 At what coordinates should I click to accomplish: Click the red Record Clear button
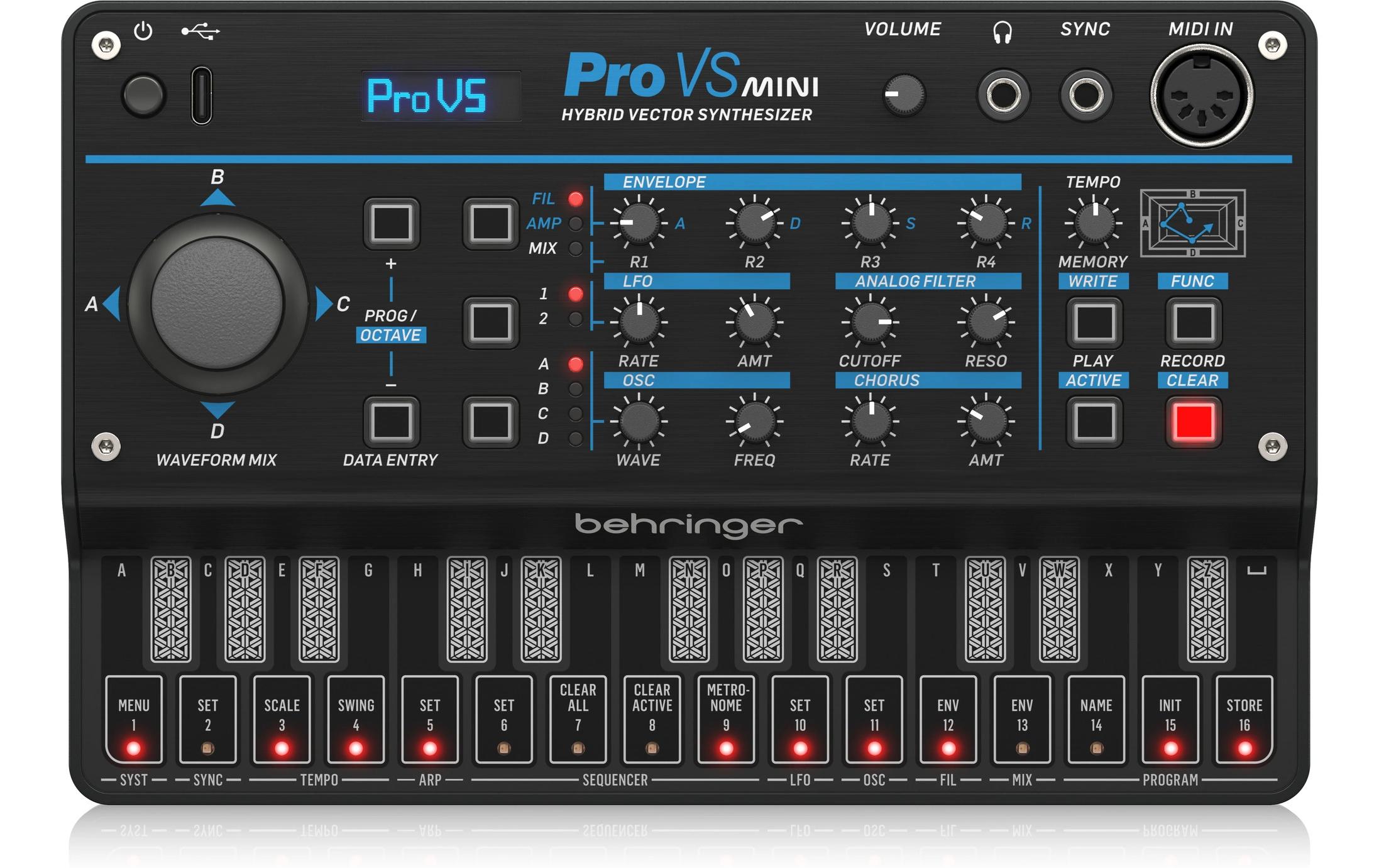point(1193,421)
